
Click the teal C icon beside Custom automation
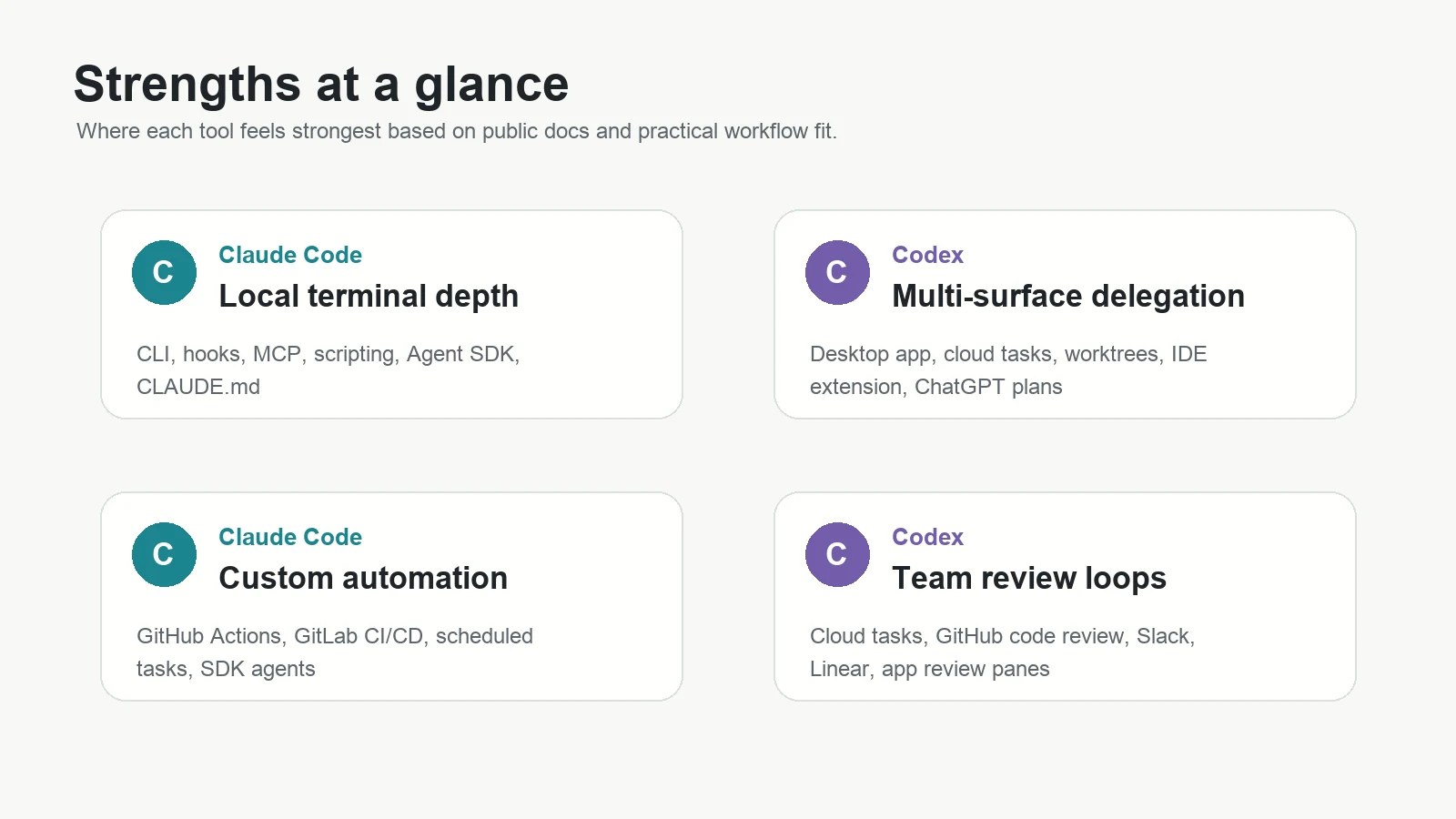(164, 554)
